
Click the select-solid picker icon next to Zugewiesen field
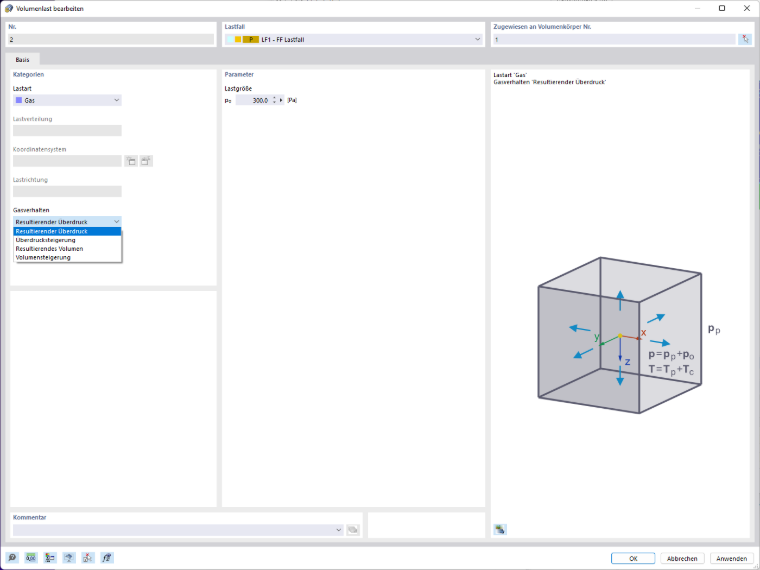[745, 39]
